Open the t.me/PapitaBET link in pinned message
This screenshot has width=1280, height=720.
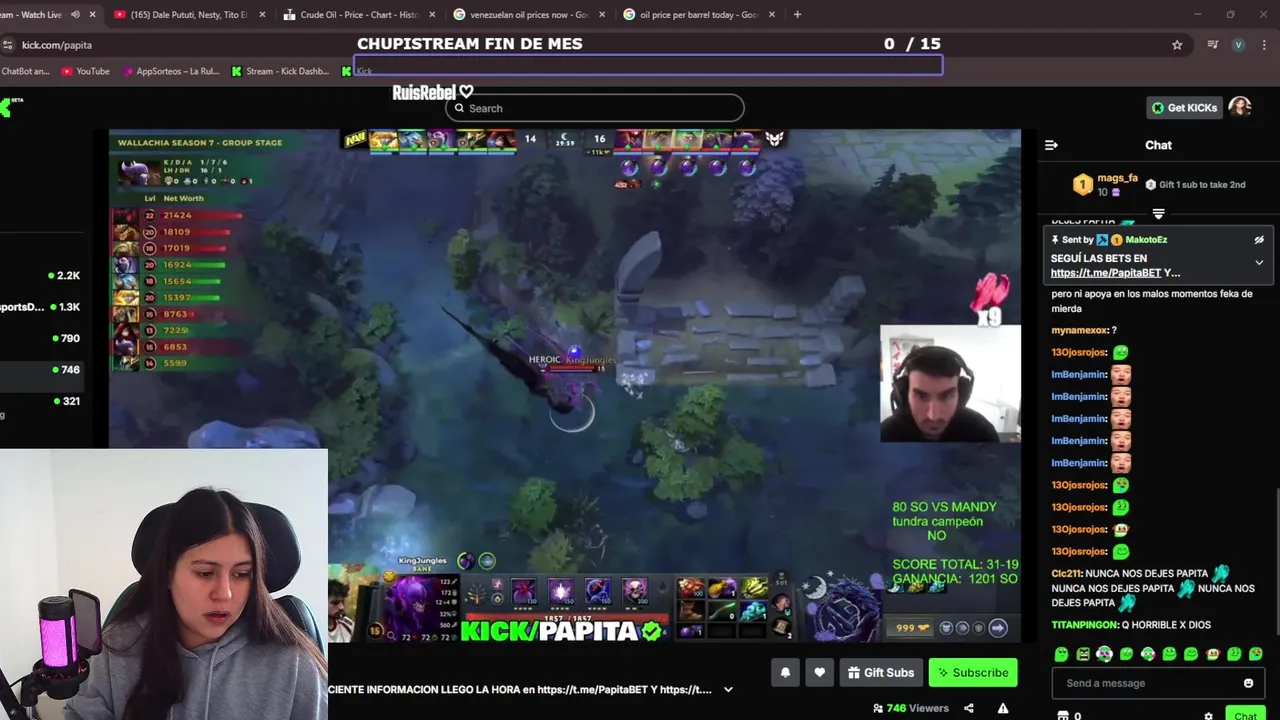click(x=1106, y=273)
